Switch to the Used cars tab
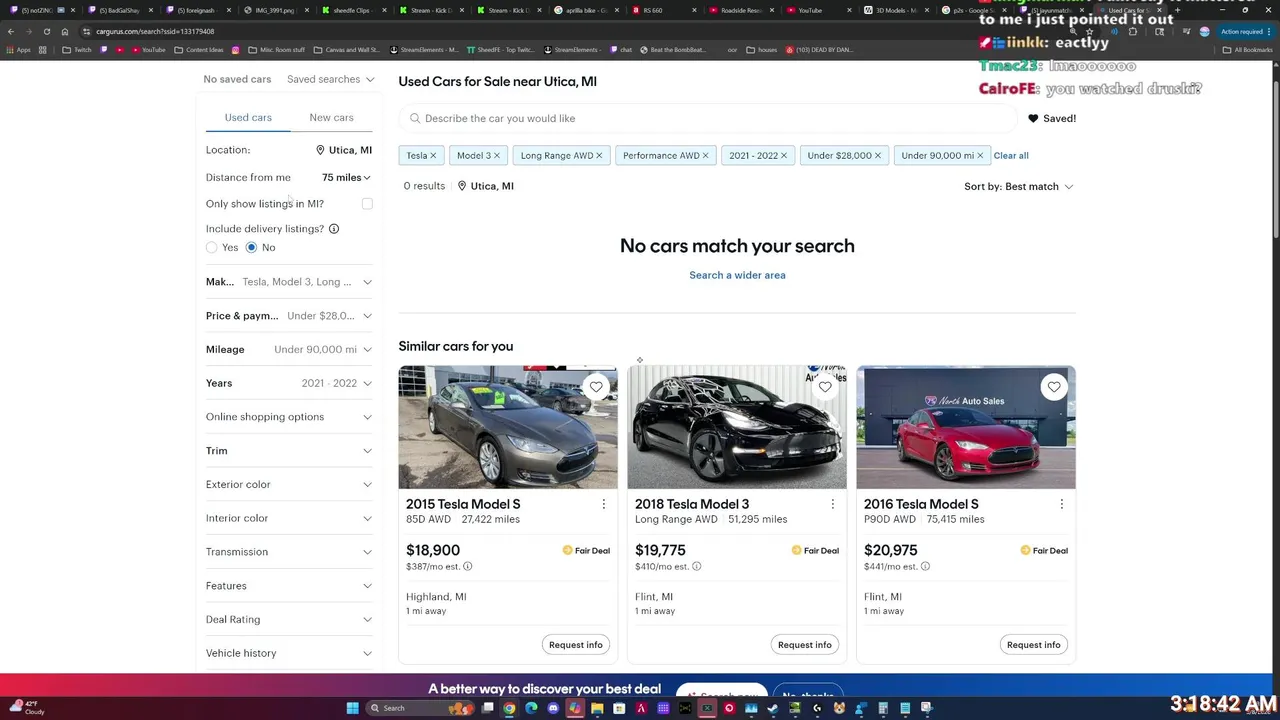Screen dimensions: 1280x720 pos(248,118)
